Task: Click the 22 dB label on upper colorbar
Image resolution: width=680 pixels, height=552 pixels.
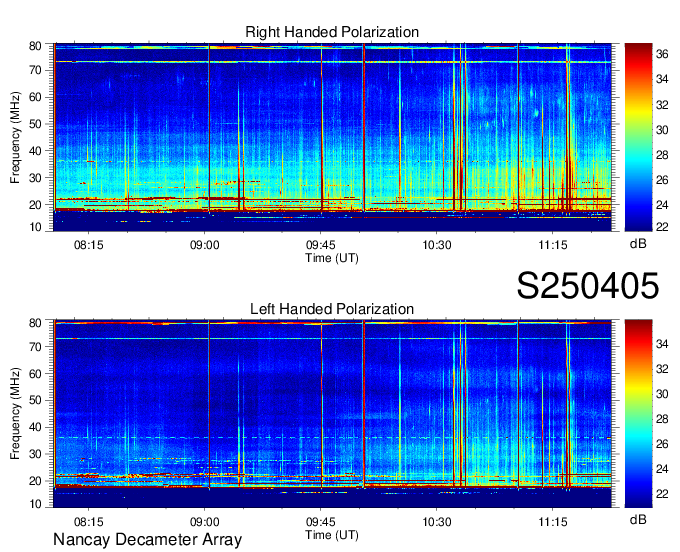Action: pyautogui.click(x=662, y=227)
